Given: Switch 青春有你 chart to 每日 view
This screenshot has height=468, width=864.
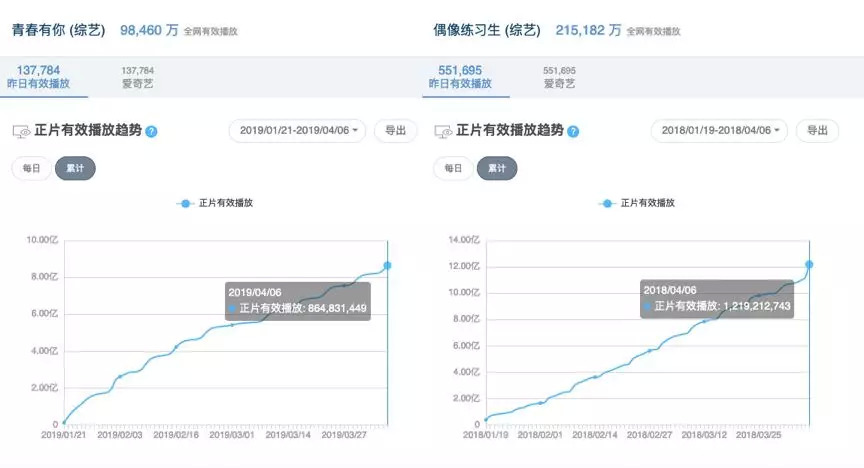Looking at the screenshot, I should (30, 168).
